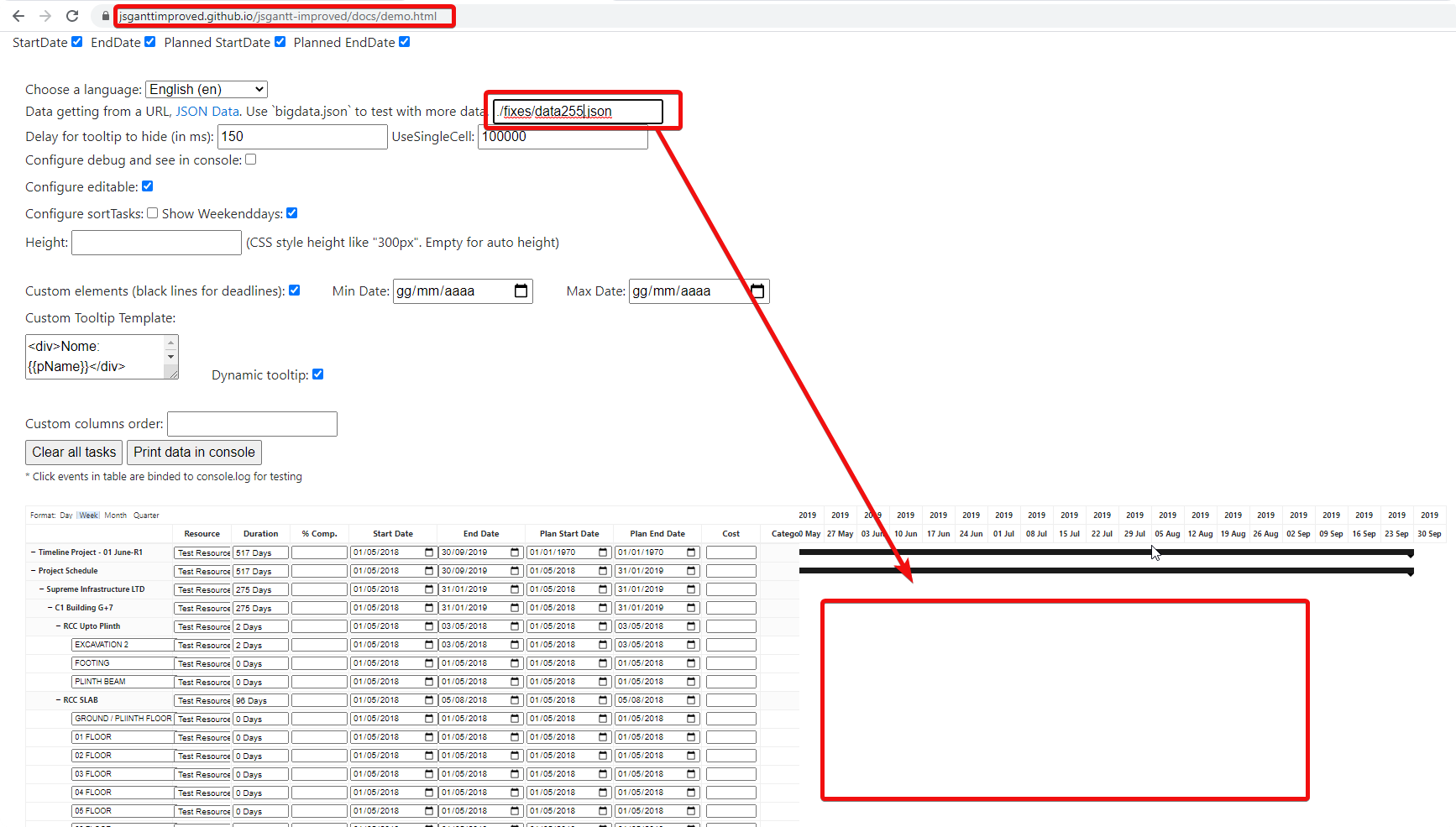
Task: Open the Max Date calendar picker
Action: tap(757, 290)
